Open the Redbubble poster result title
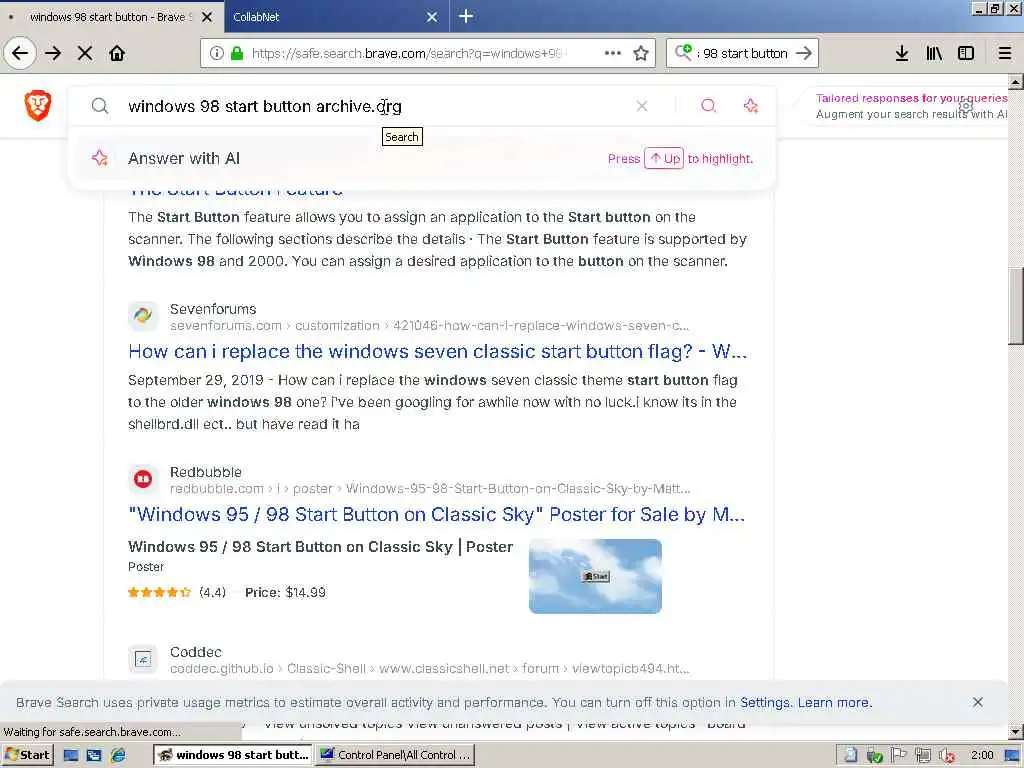Screen dimensions: 1024x768 pyautogui.click(x=436, y=515)
